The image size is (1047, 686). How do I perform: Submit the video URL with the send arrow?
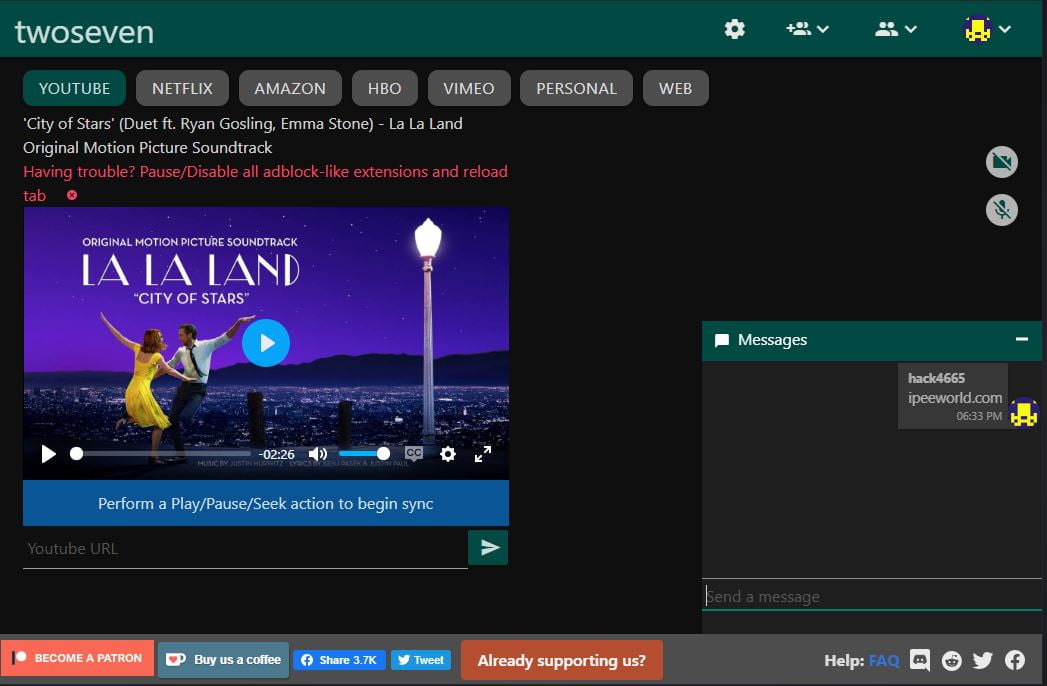488,547
